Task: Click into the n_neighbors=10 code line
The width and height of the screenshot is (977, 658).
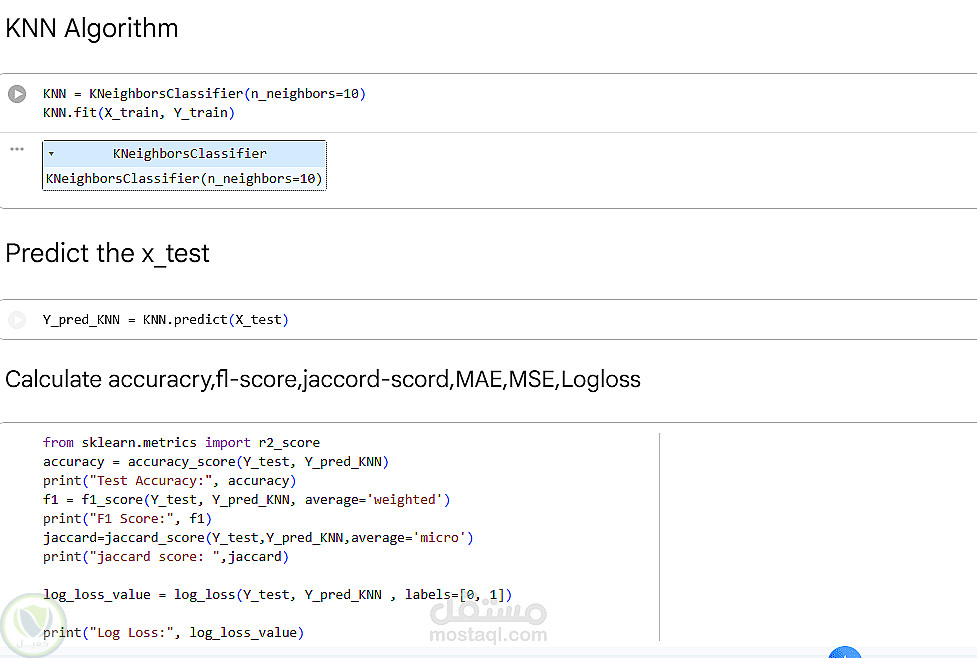Action: coord(204,94)
